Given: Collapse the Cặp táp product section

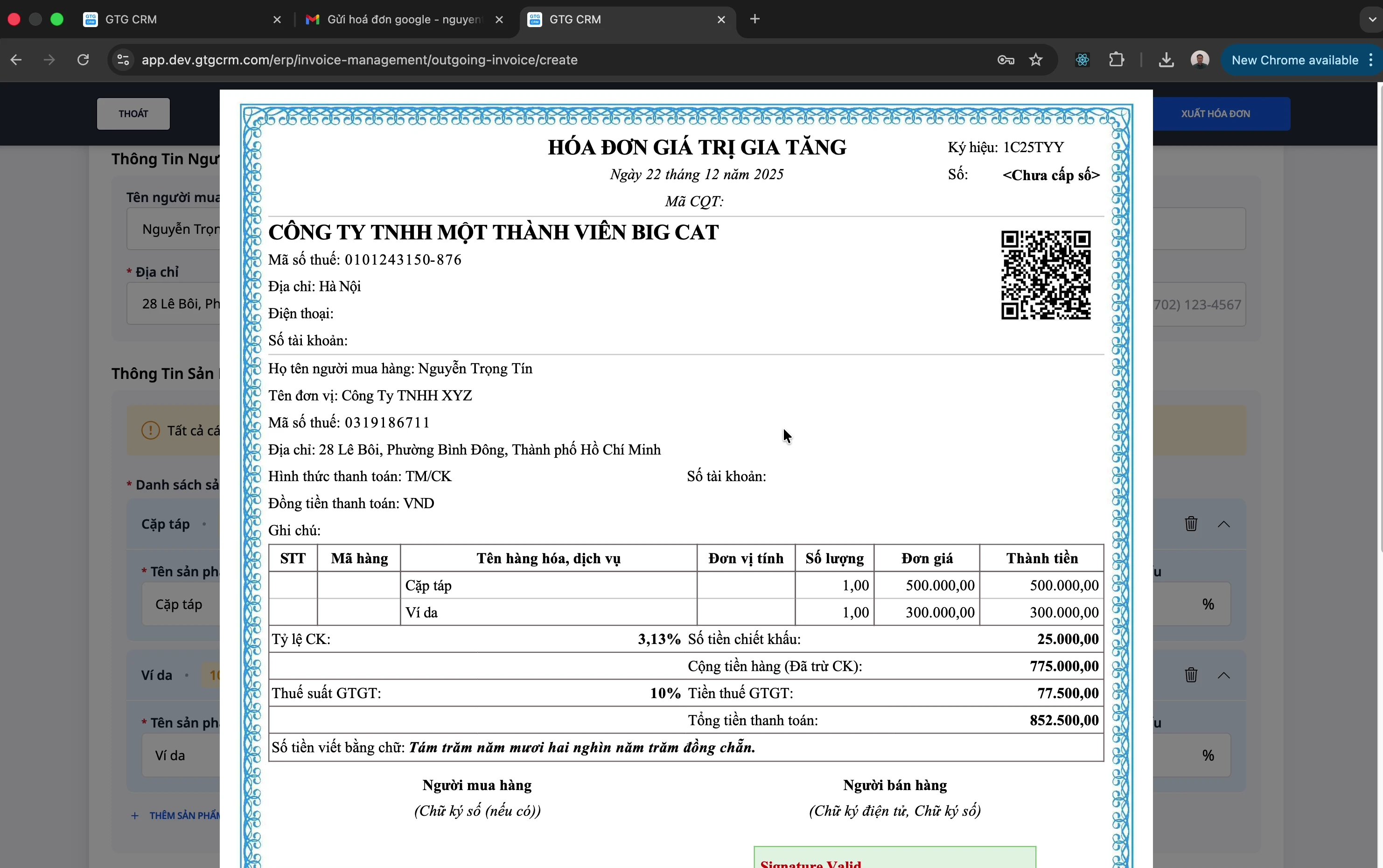Looking at the screenshot, I should 1224,524.
